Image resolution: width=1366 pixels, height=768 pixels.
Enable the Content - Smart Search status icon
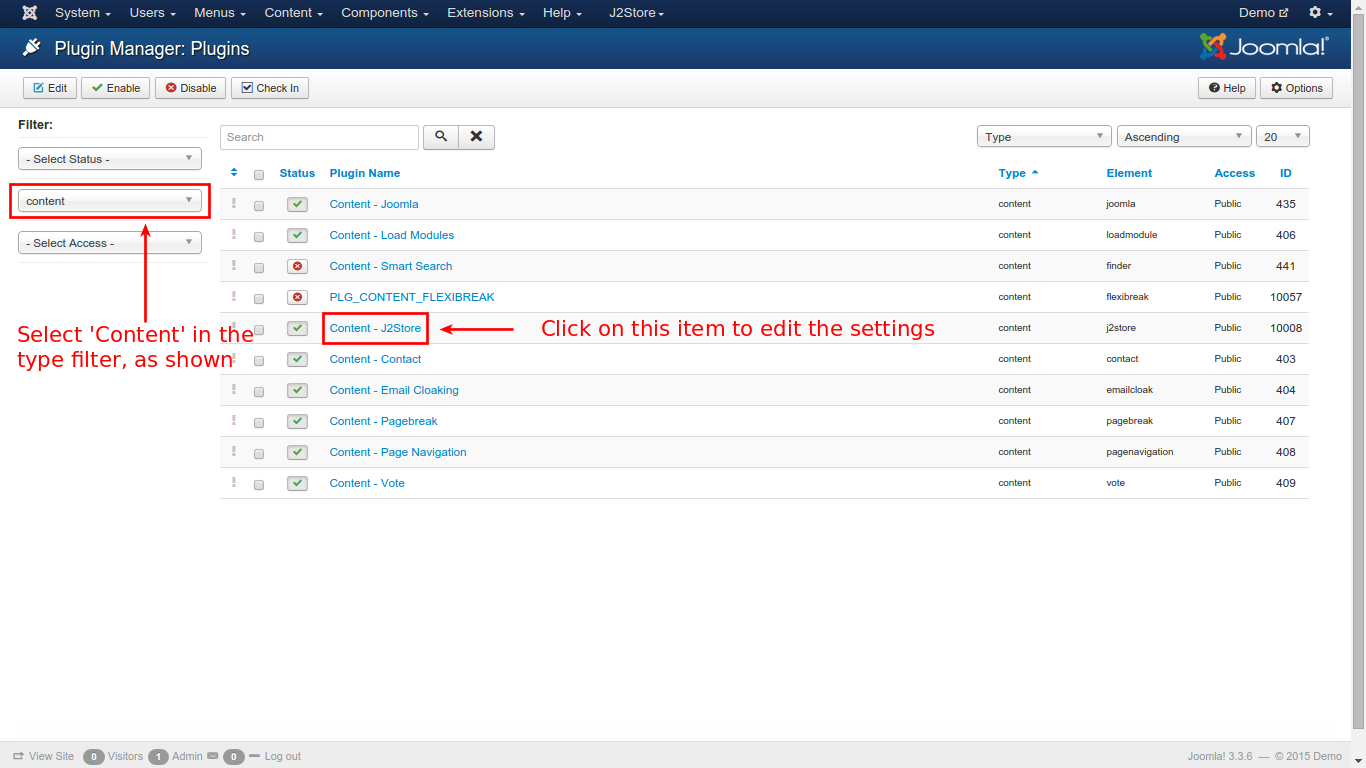297,266
